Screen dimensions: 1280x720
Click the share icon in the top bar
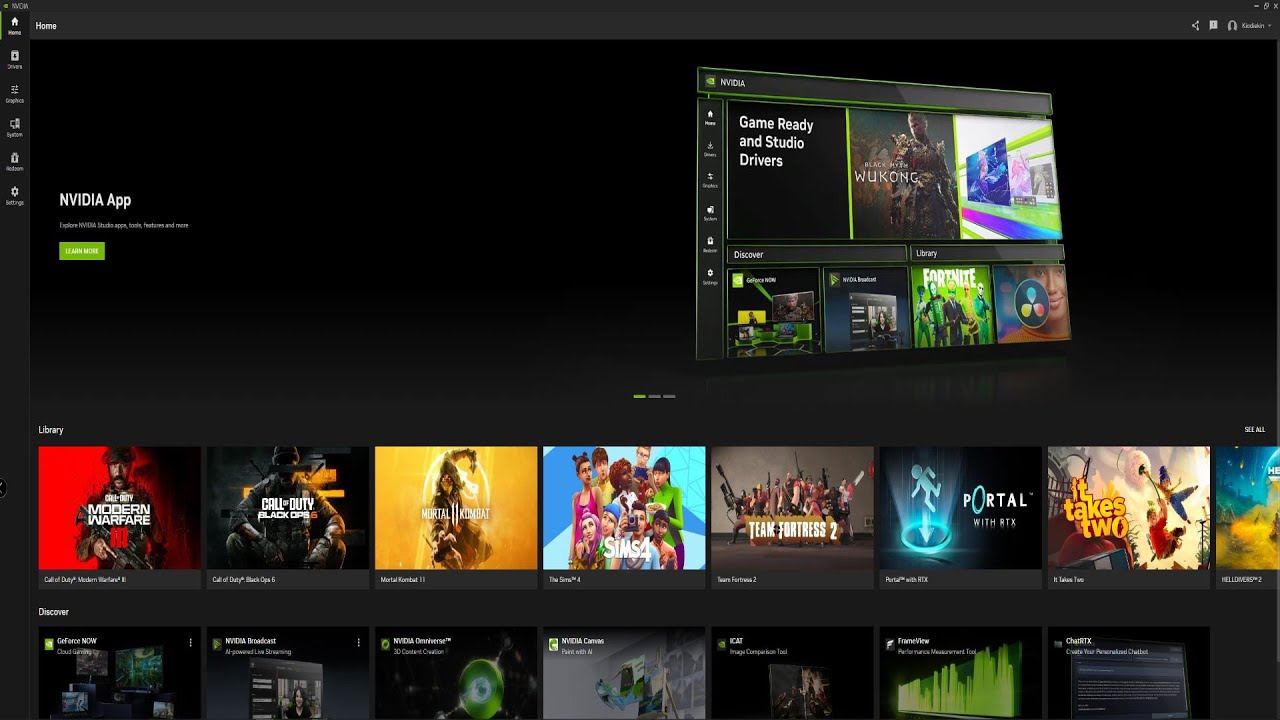1195,26
